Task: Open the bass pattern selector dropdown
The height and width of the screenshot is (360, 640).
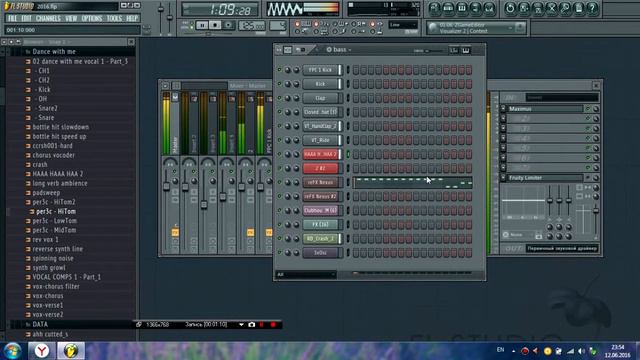Action: click(x=339, y=50)
